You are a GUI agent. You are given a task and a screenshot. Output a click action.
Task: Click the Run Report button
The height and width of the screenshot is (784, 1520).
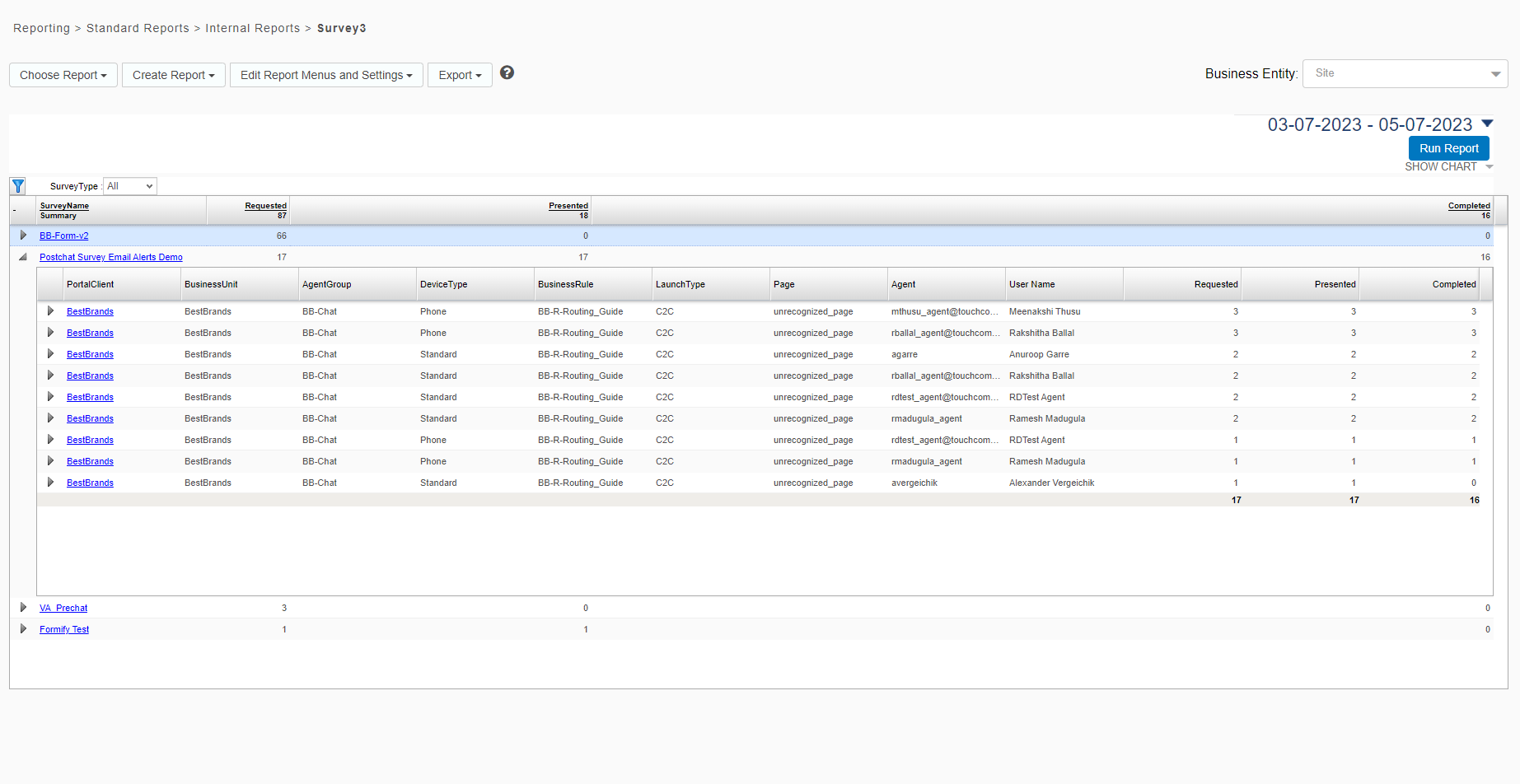(1448, 148)
